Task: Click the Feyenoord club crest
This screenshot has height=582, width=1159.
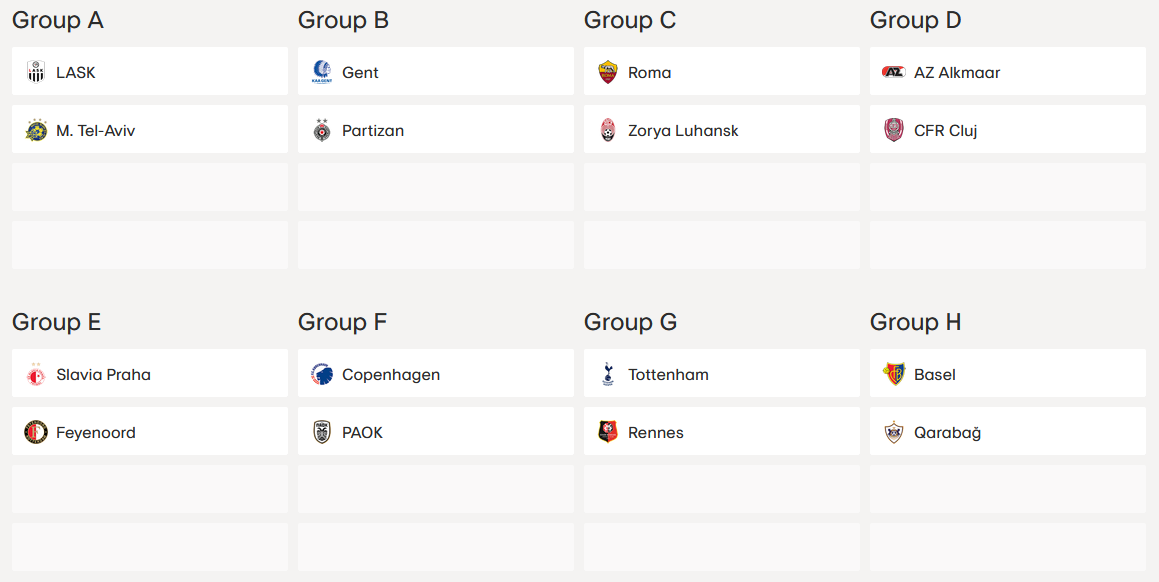Action: click(36, 432)
